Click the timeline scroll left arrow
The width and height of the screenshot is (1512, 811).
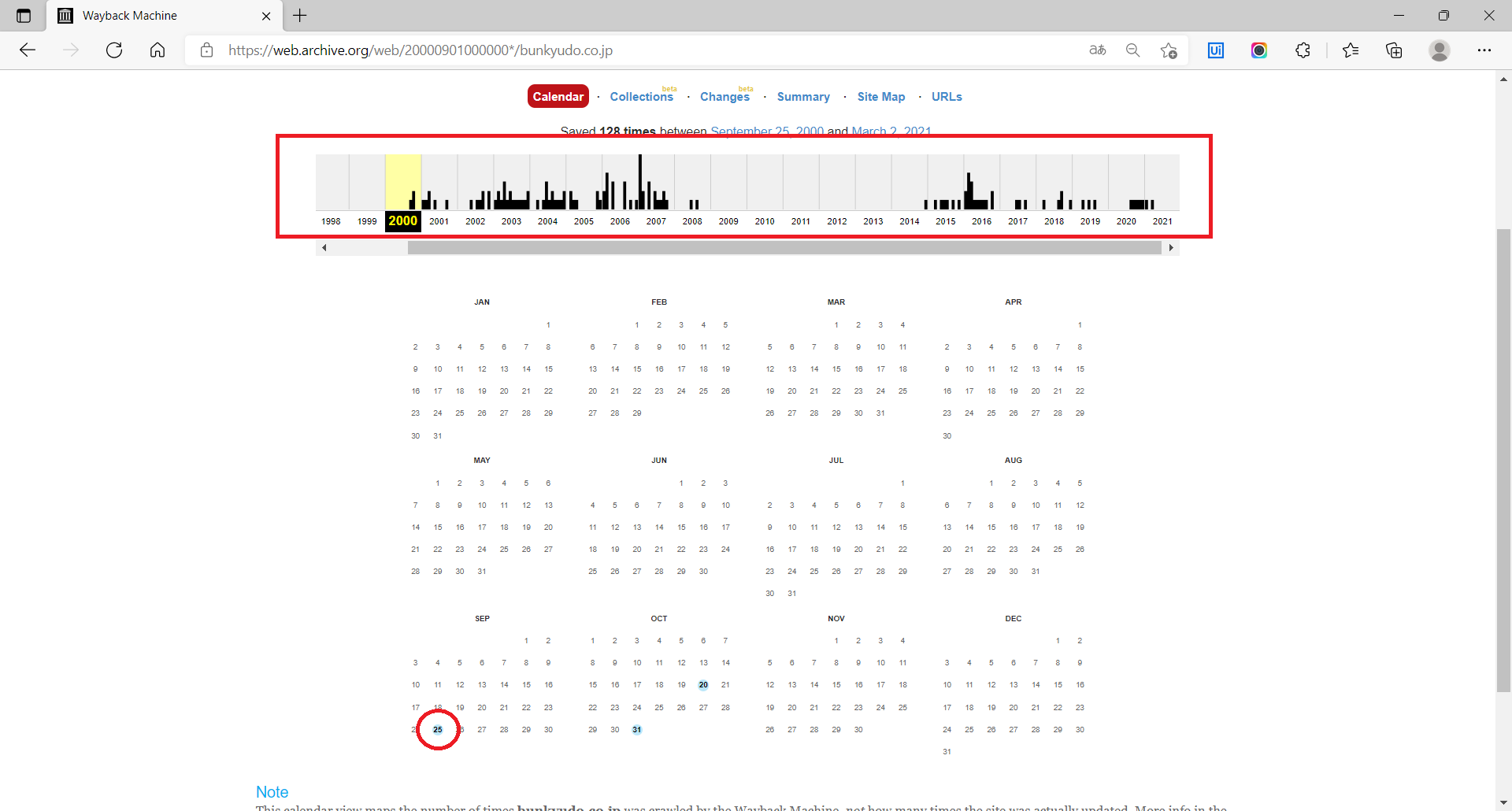click(x=324, y=248)
